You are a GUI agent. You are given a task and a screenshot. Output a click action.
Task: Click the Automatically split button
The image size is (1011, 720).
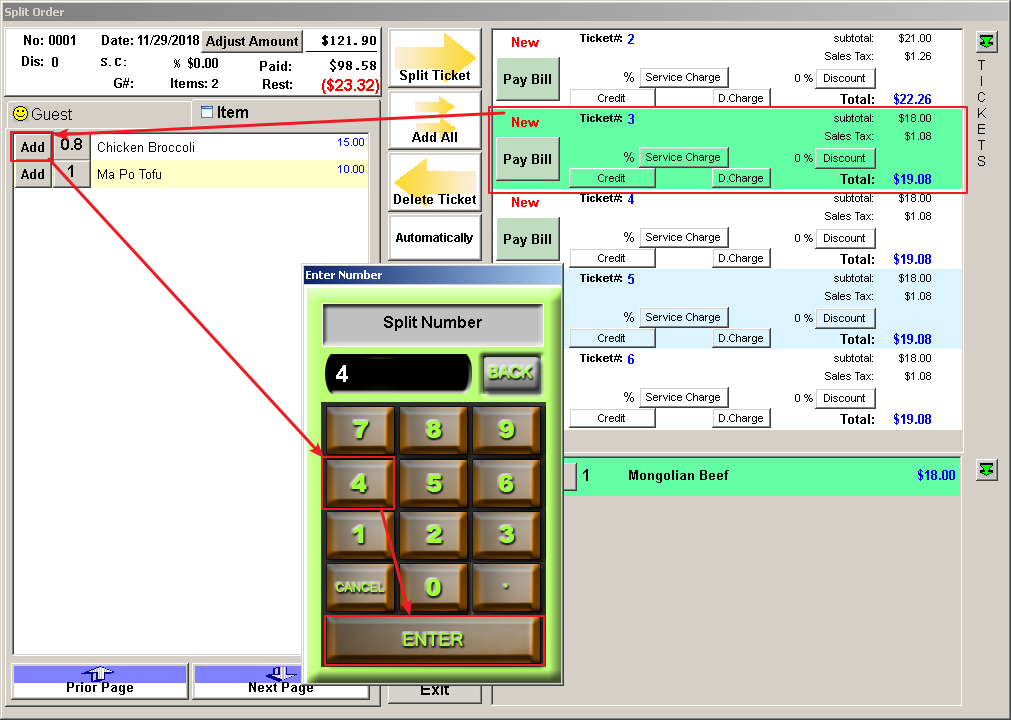tap(435, 238)
